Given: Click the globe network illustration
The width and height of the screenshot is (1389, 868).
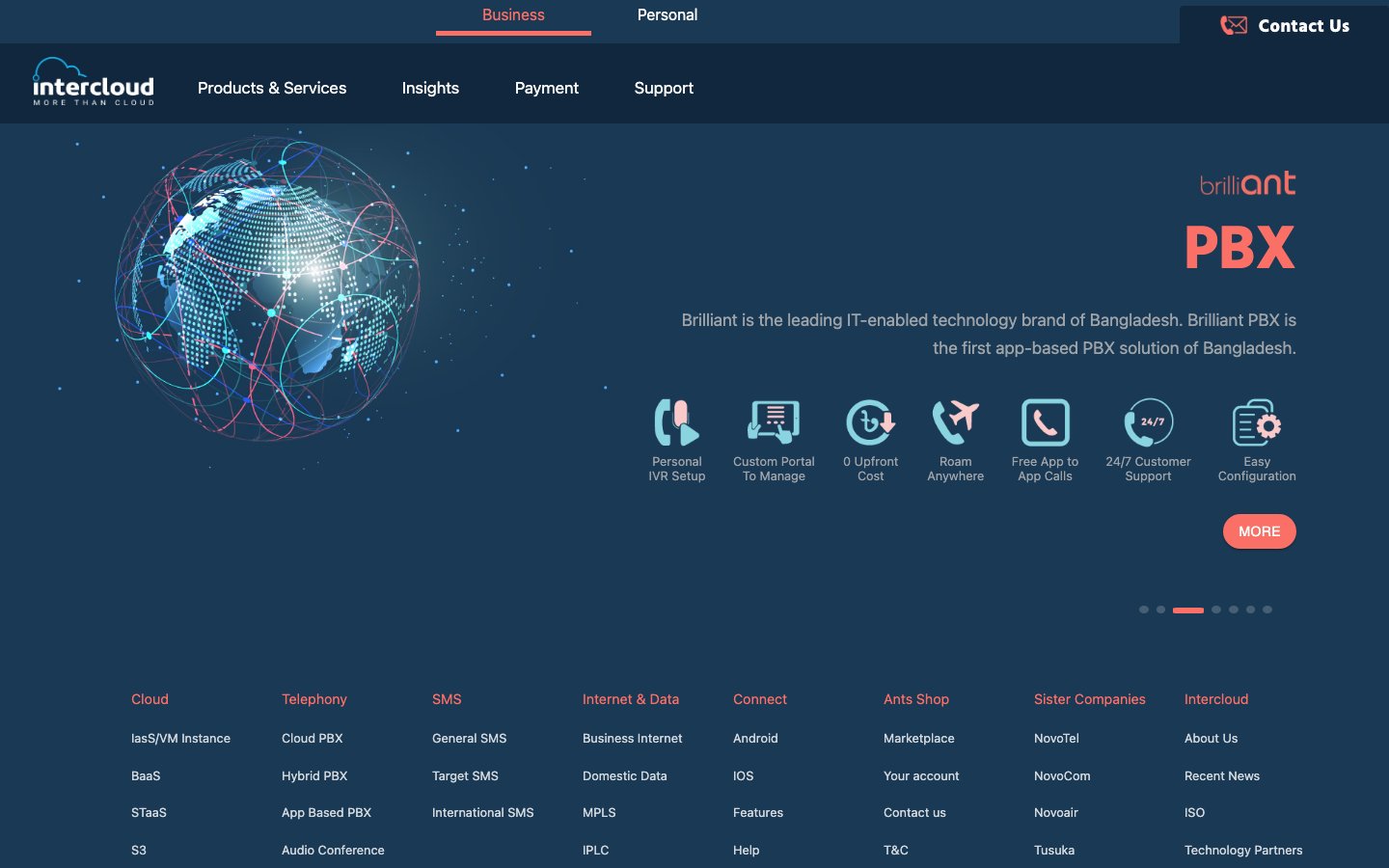Looking at the screenshot, I should (268, 288).
